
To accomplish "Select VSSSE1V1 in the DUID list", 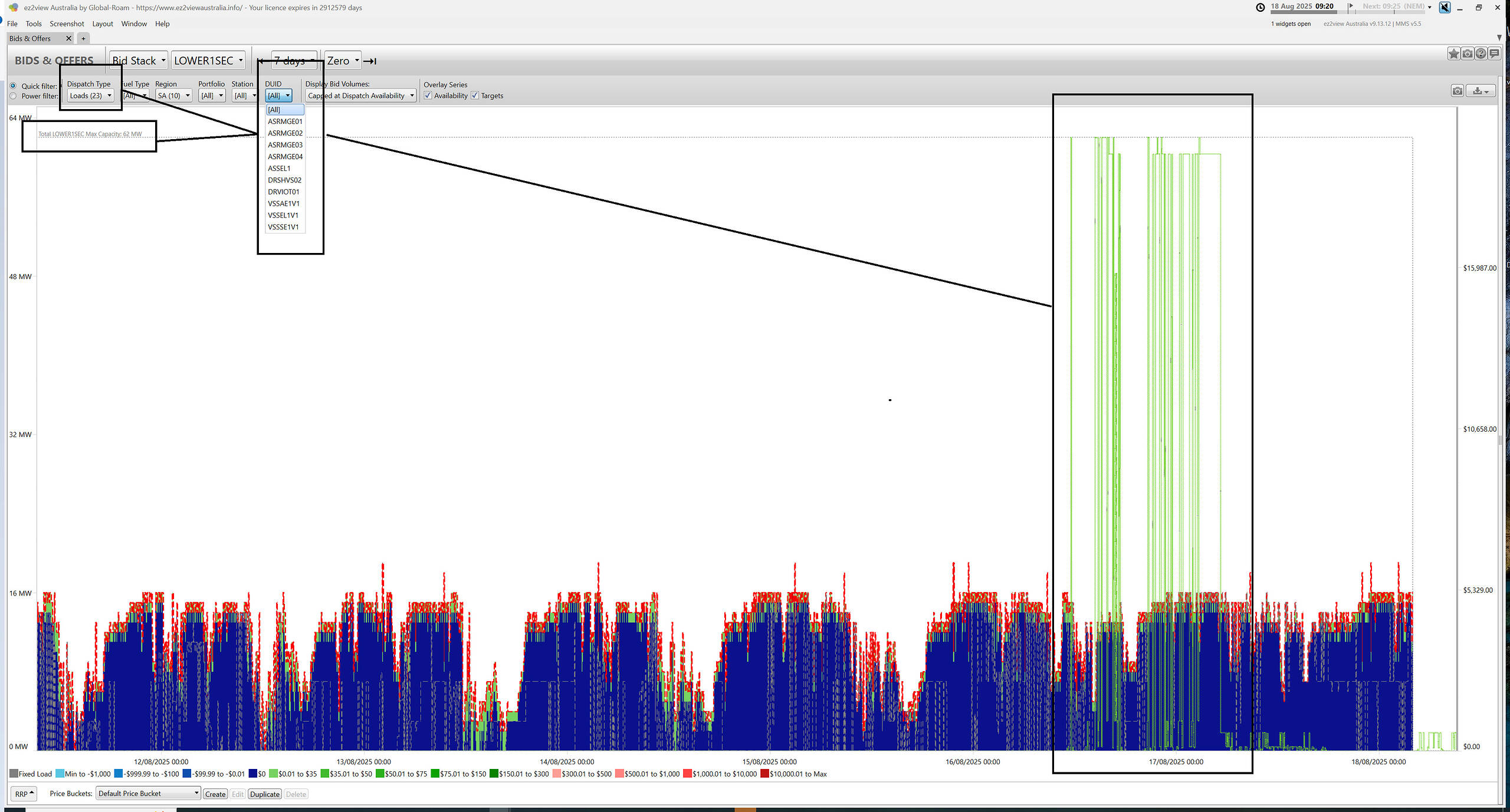I will tap(285, 227).
